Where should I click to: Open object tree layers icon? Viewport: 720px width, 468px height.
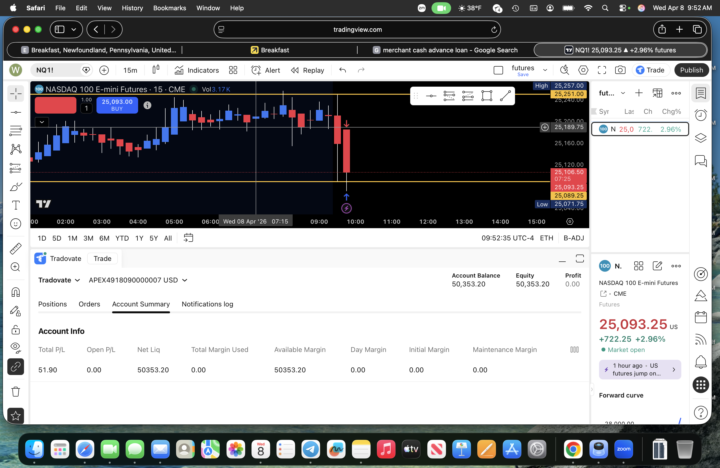coord(701,138)
